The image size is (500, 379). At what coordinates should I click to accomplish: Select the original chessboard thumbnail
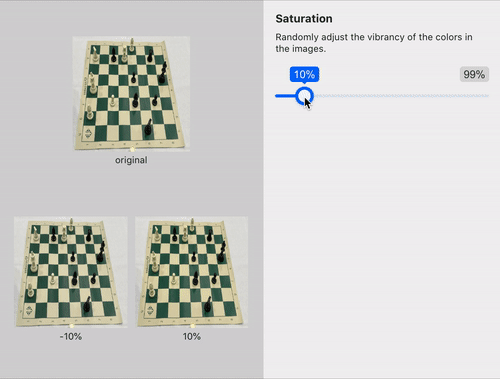tap(131, 94)
